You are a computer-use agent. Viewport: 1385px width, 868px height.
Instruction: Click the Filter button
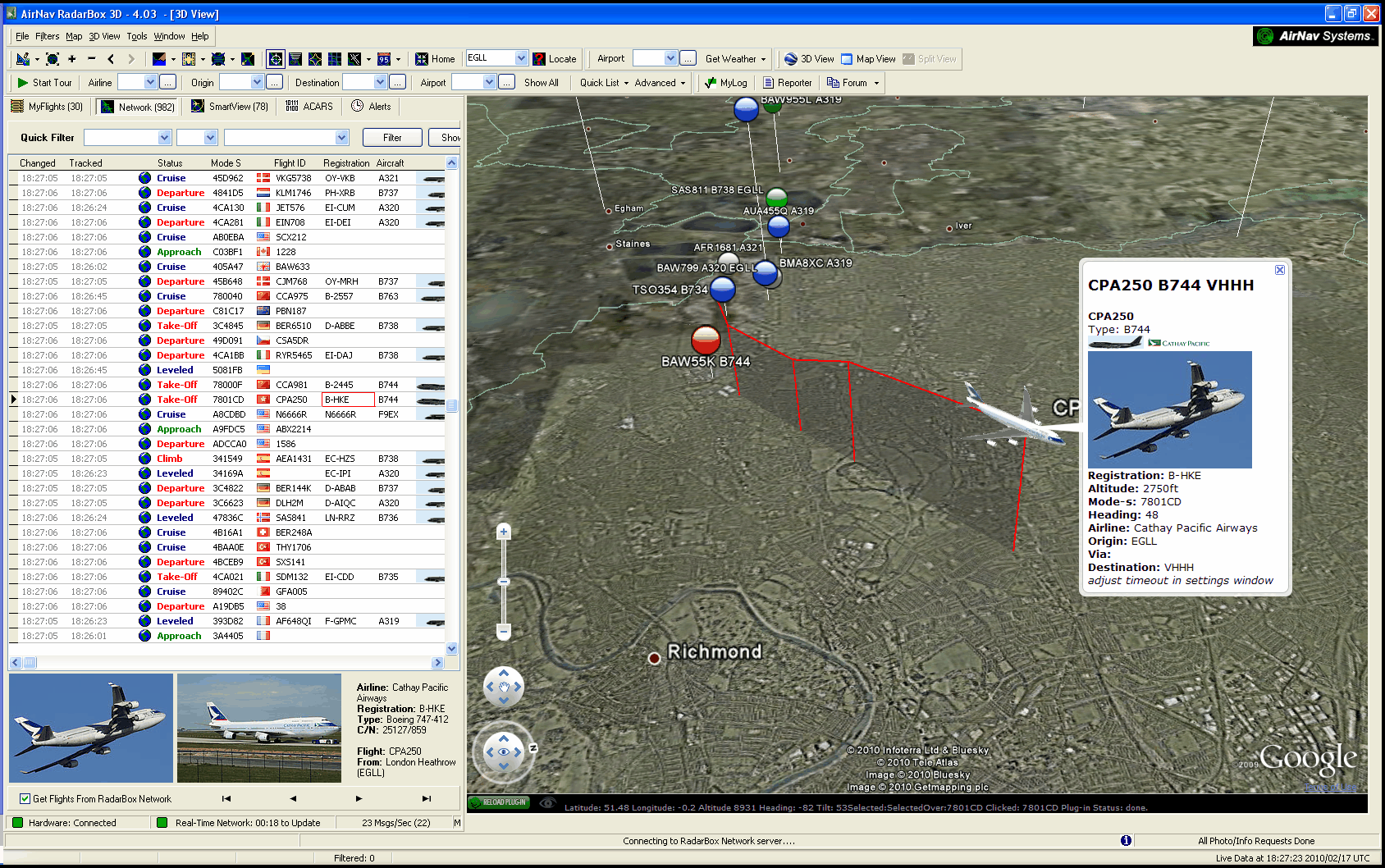point(392,138)
